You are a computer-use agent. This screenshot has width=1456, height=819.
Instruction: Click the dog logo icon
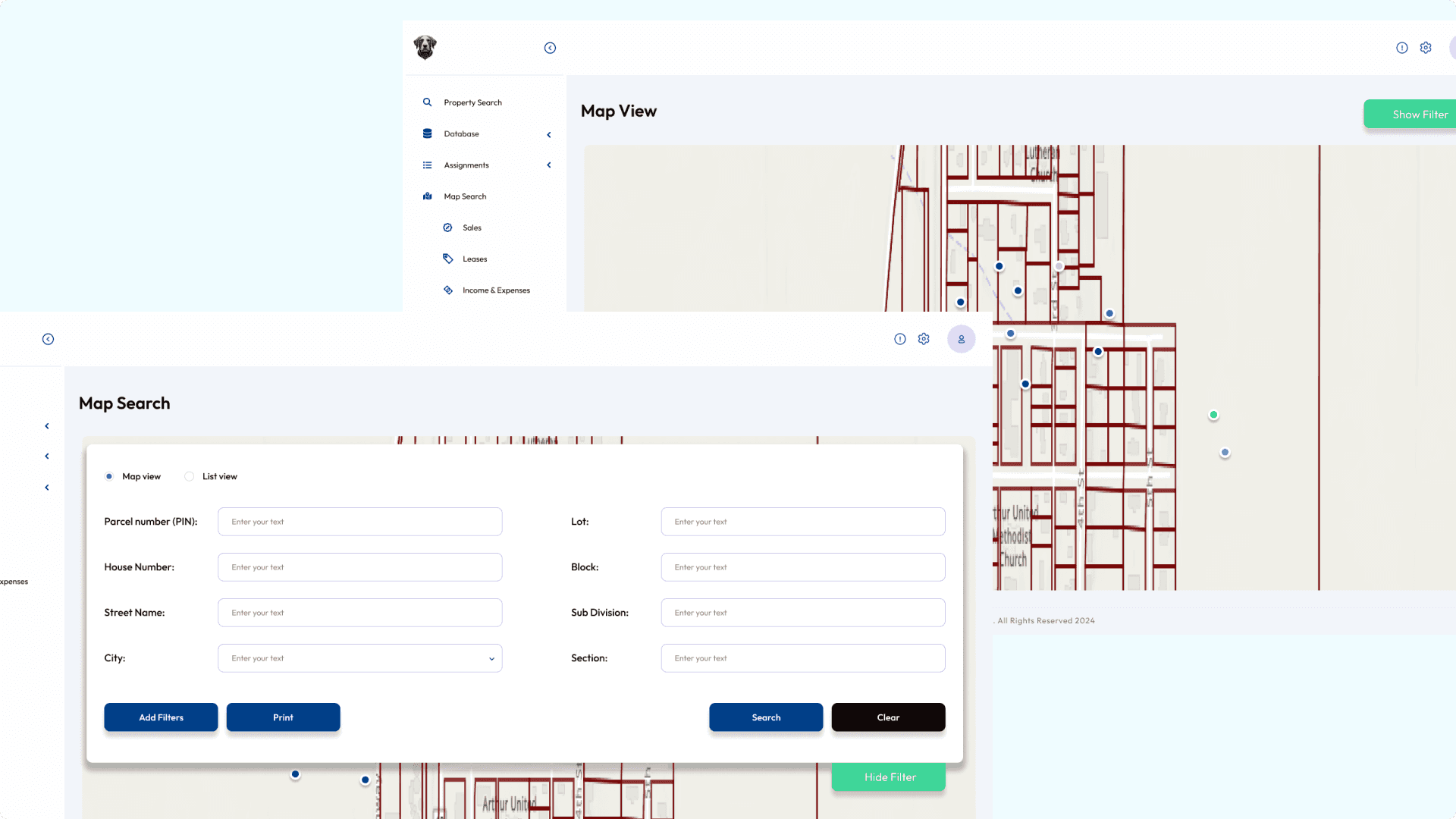coord(425,47)
